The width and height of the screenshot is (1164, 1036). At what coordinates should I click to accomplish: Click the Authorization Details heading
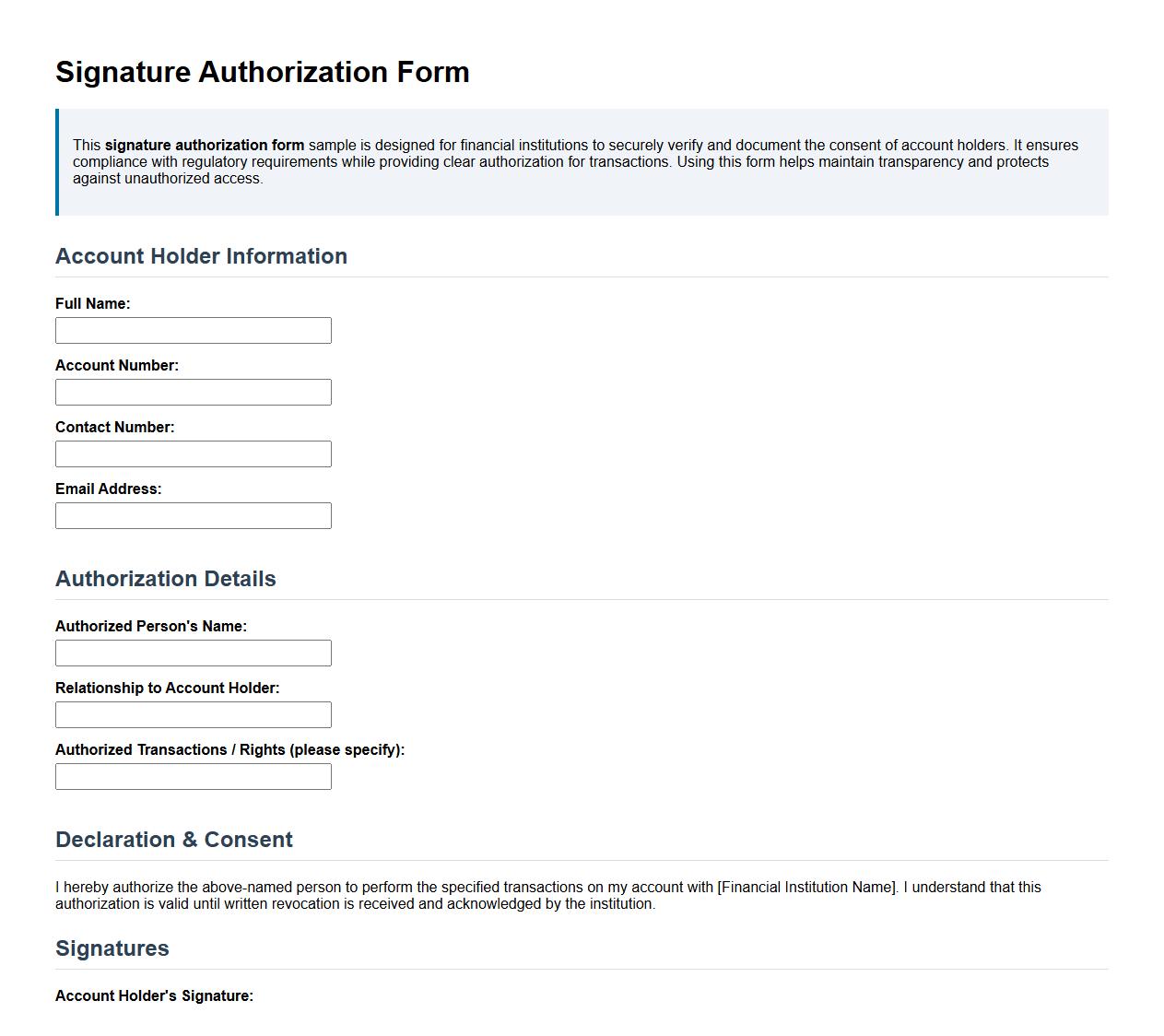coord(166,579)
